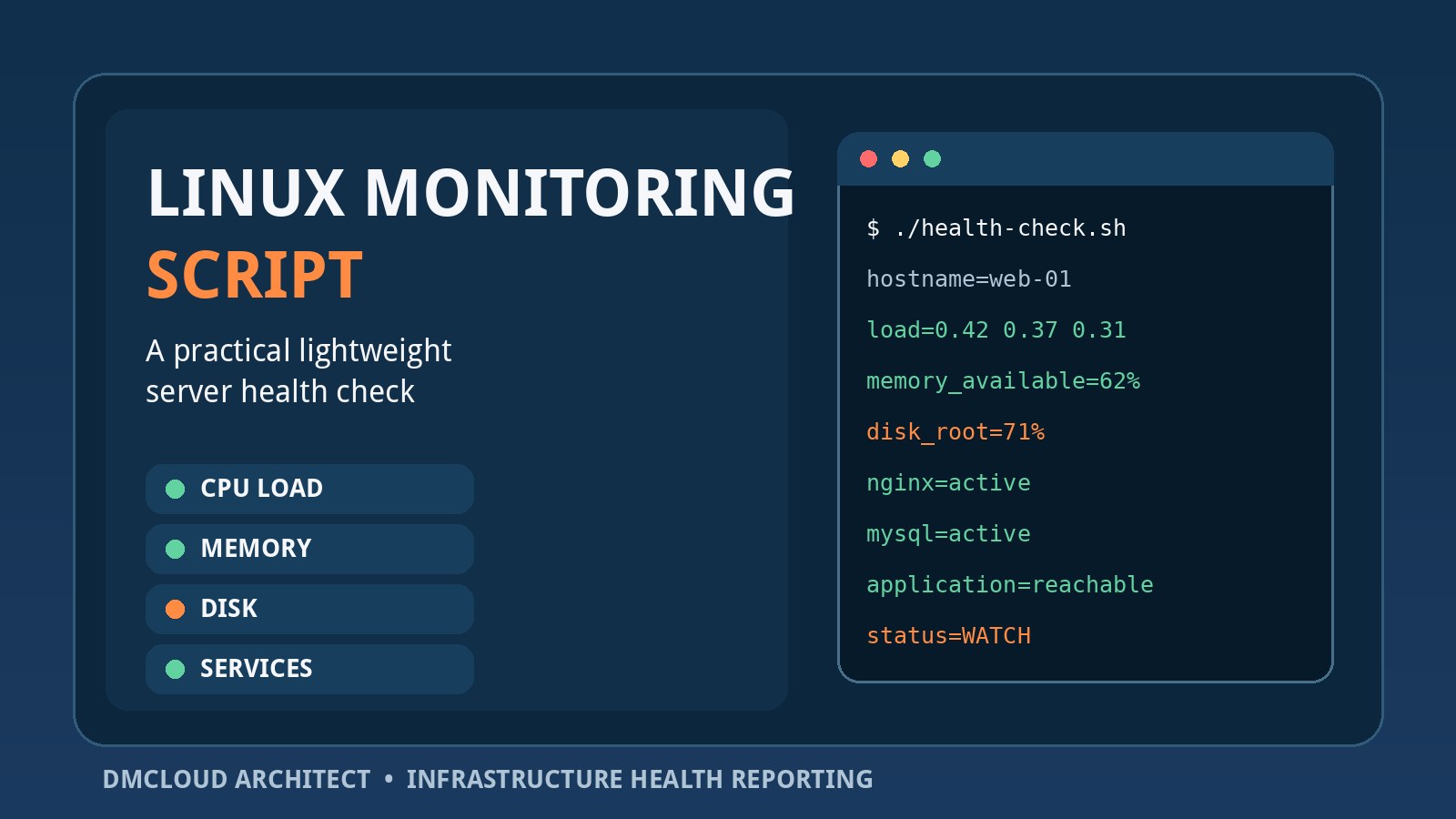The height and width of the screenshot is (819, 1456).
Task: Click the green maximize dot in terminal header
Action: pos(932,159)
